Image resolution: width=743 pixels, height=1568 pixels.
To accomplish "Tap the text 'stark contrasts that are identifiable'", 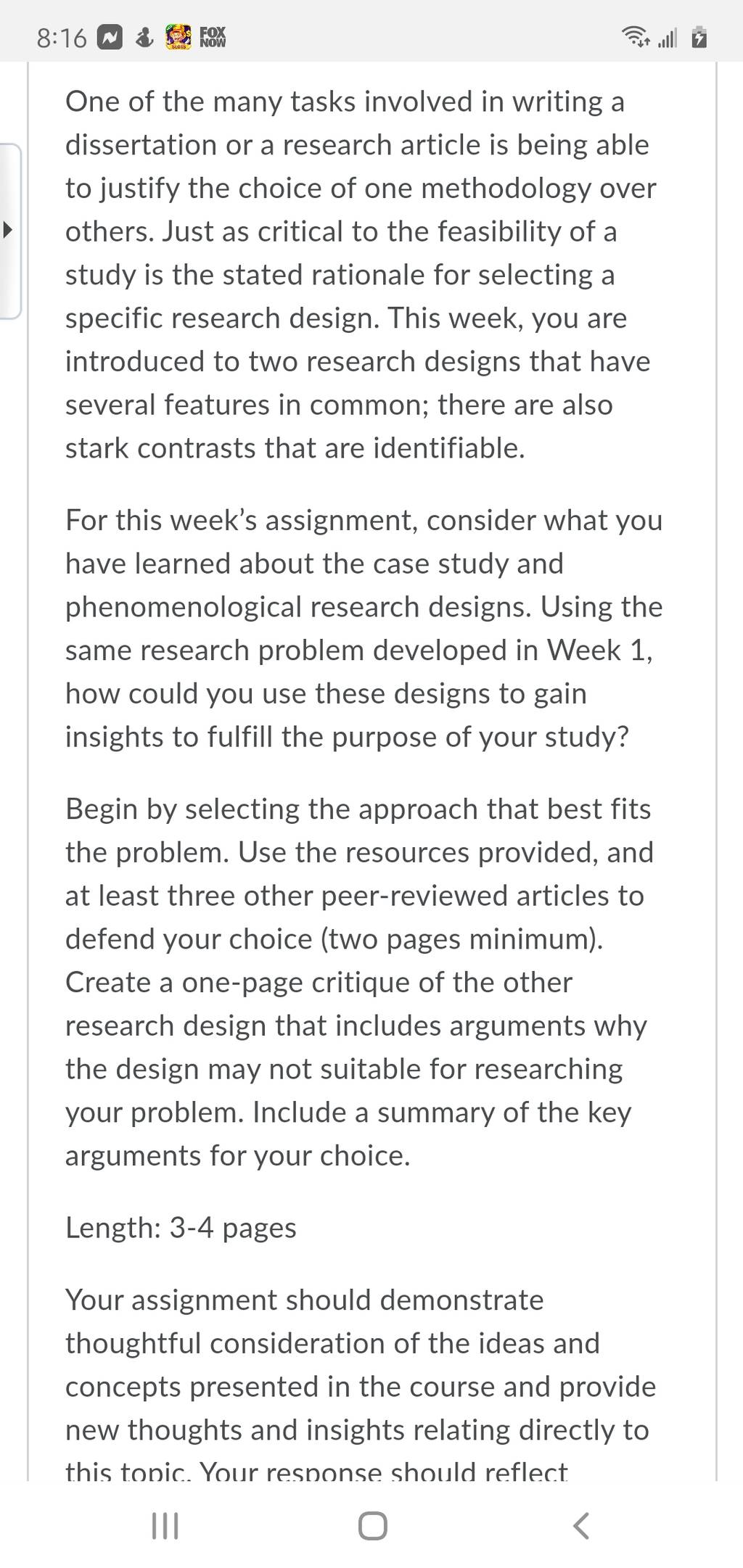I will coord(295,448).
